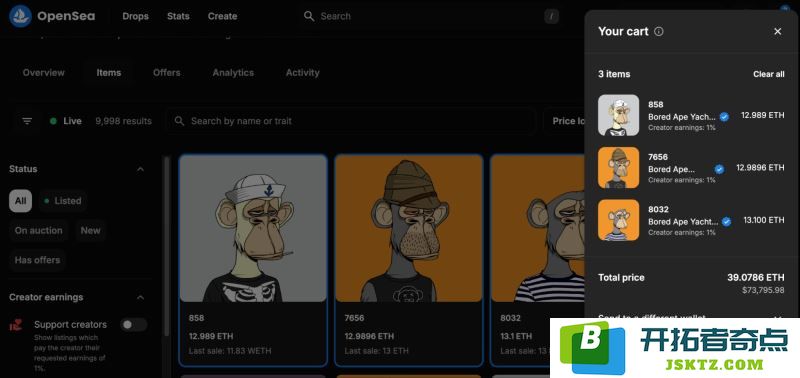The height and width of the screenshot is (378, 800).
Task: Click the $73,795.98 total value
Action: point(764,290)
